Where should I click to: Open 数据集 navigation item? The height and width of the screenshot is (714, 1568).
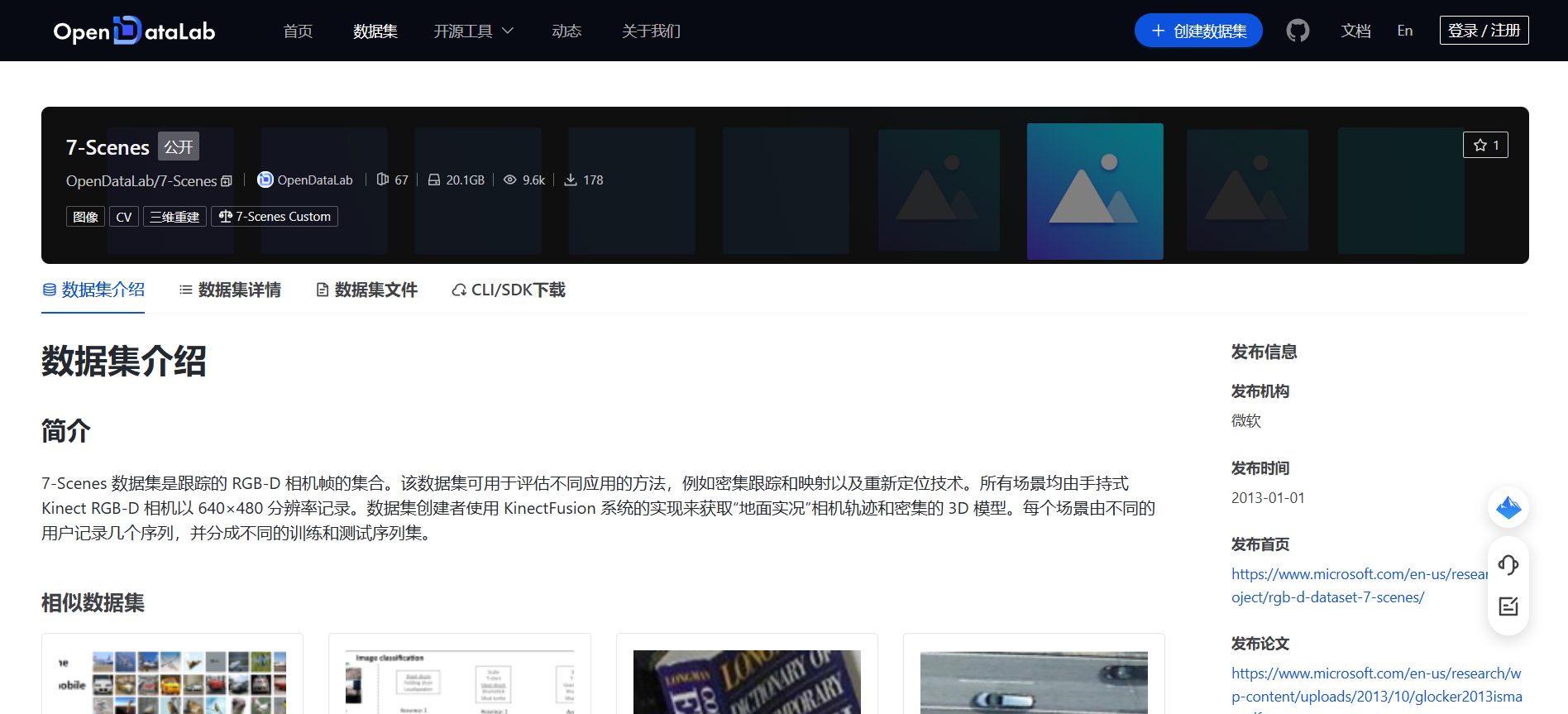[375, 31]
